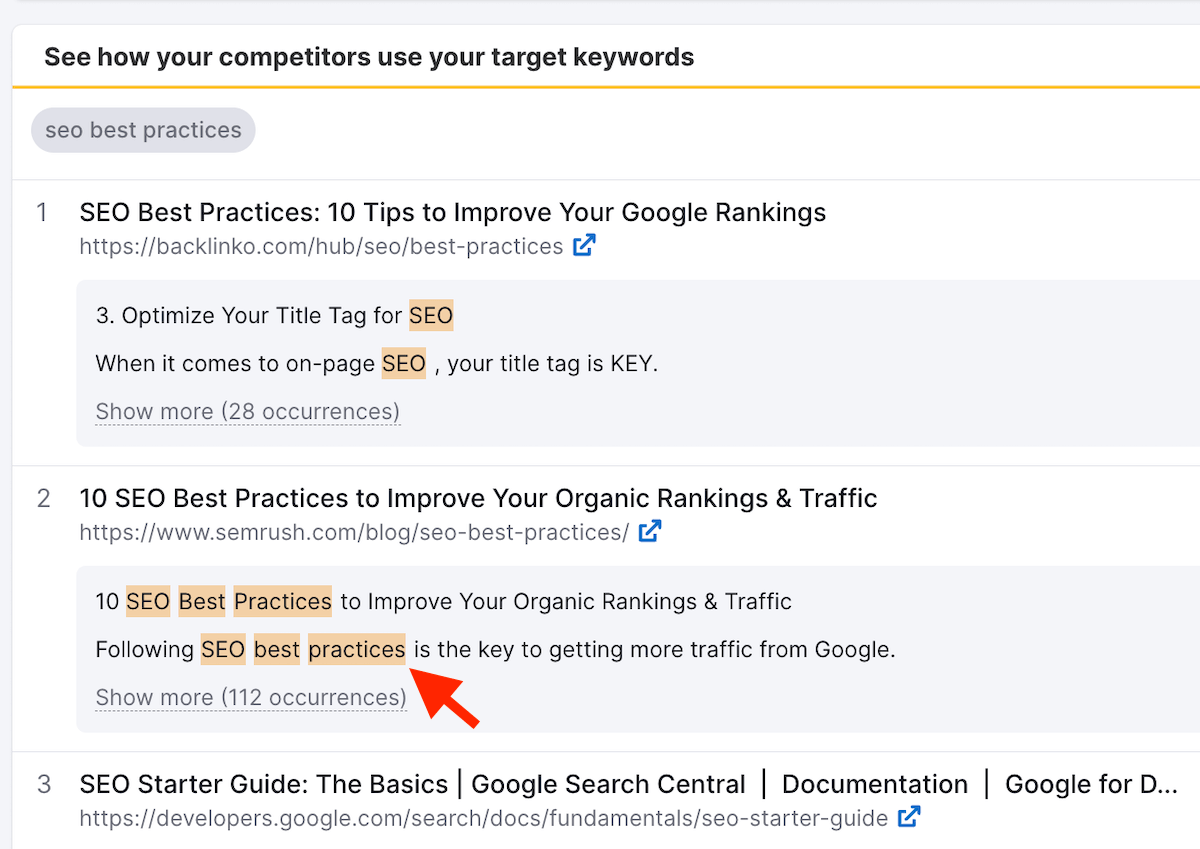
Task: Click highlighted "SEO" right after "Following"
Action: [223, 650]
